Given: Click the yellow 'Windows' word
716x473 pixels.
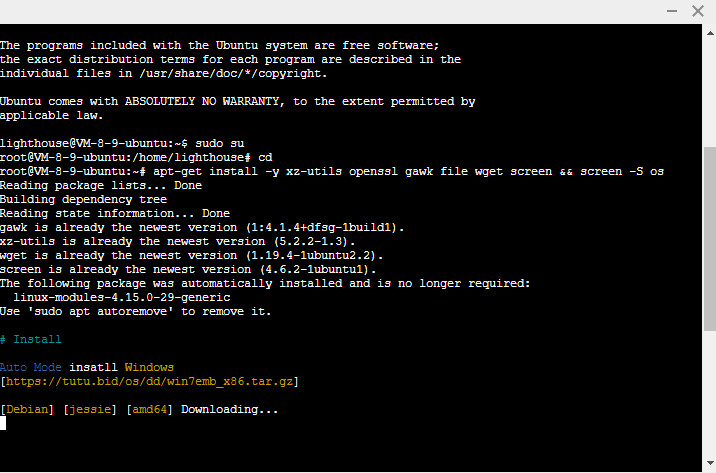Looking at the screenshot, I should (x=149, y=367).
